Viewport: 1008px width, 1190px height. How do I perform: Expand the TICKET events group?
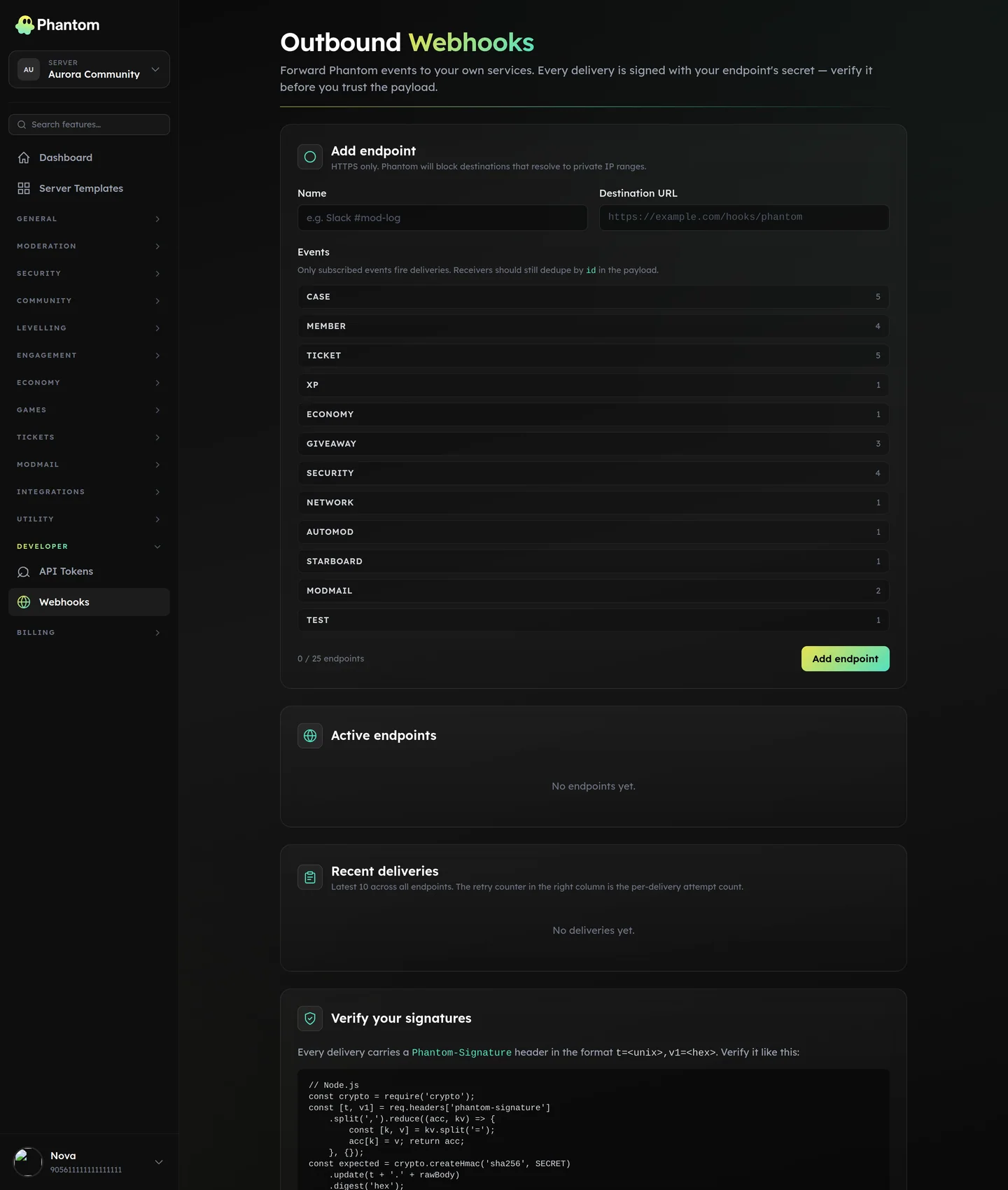593,356
